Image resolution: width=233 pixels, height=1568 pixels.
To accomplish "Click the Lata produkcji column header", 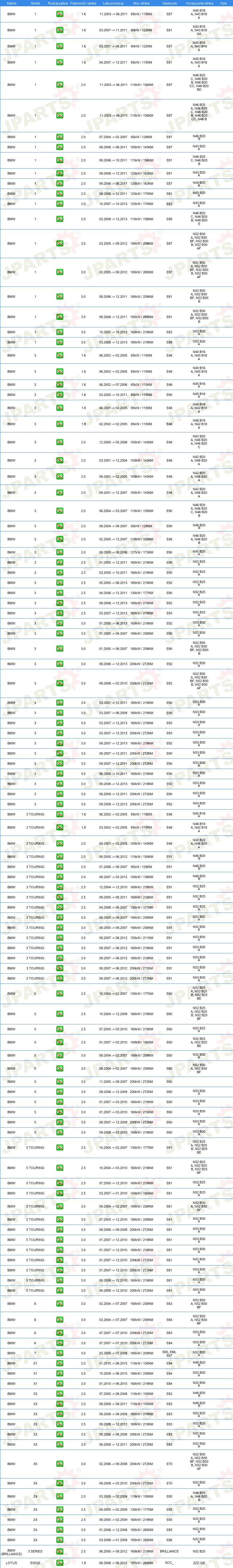I will tap(113, 3).
